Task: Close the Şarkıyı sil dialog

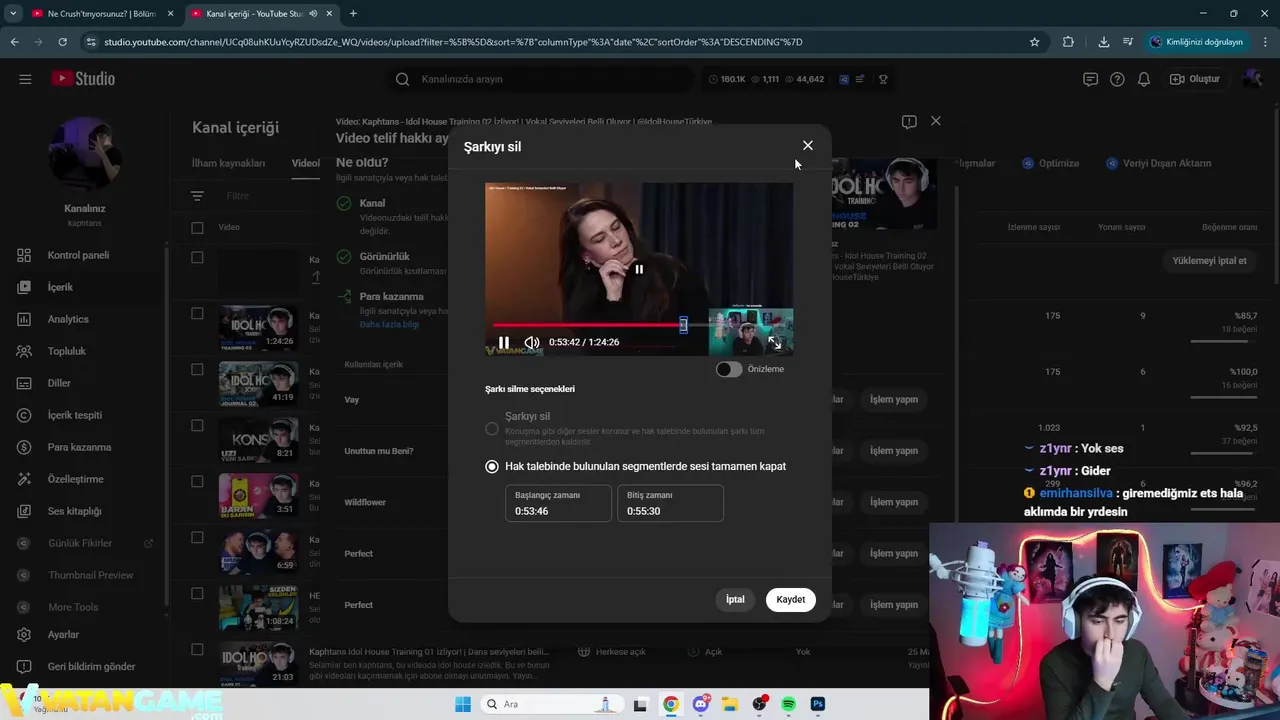Action: (x=808, y=146)
